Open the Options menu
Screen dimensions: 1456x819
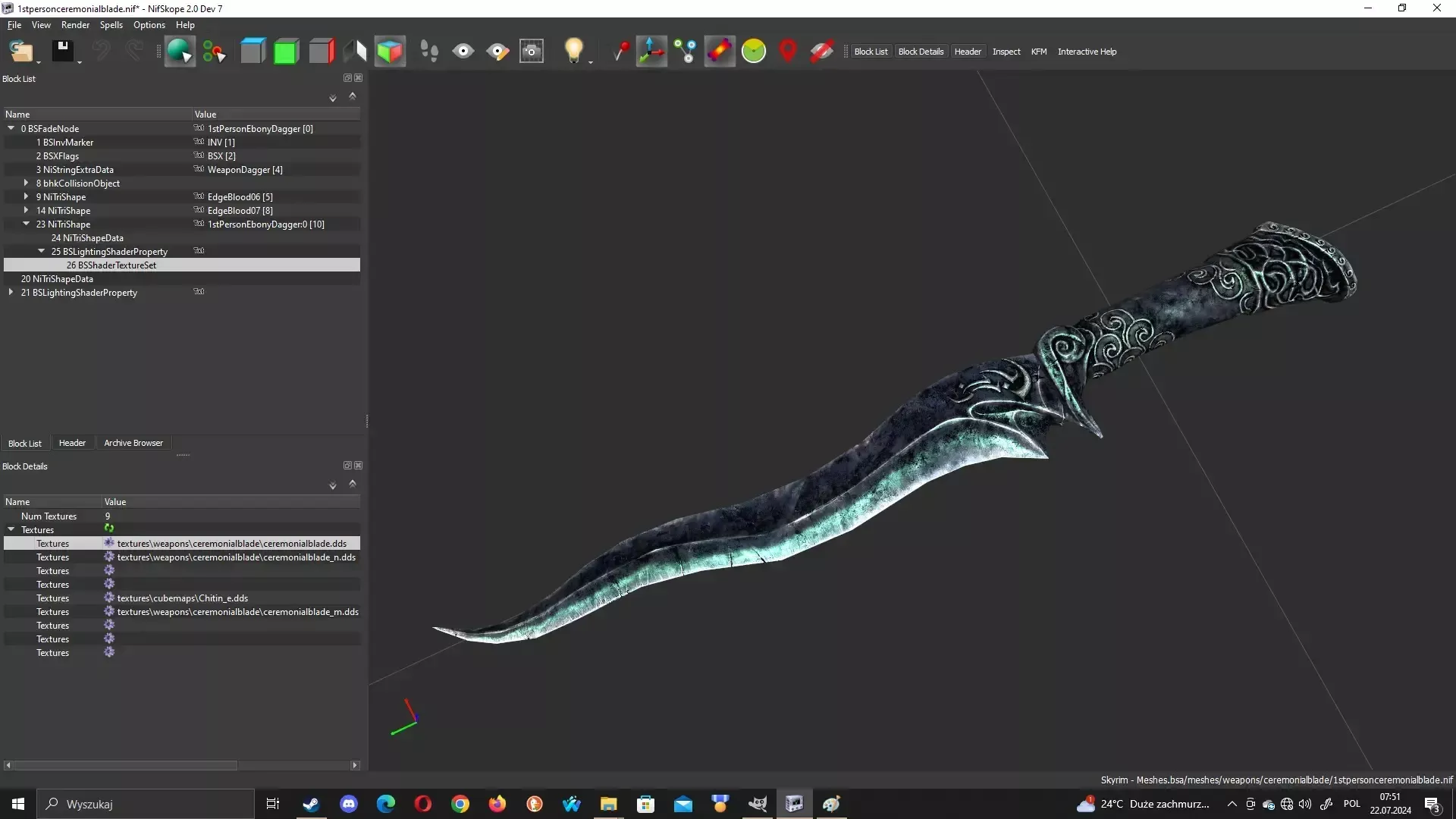pyautogui.click(x=149, y=25)
